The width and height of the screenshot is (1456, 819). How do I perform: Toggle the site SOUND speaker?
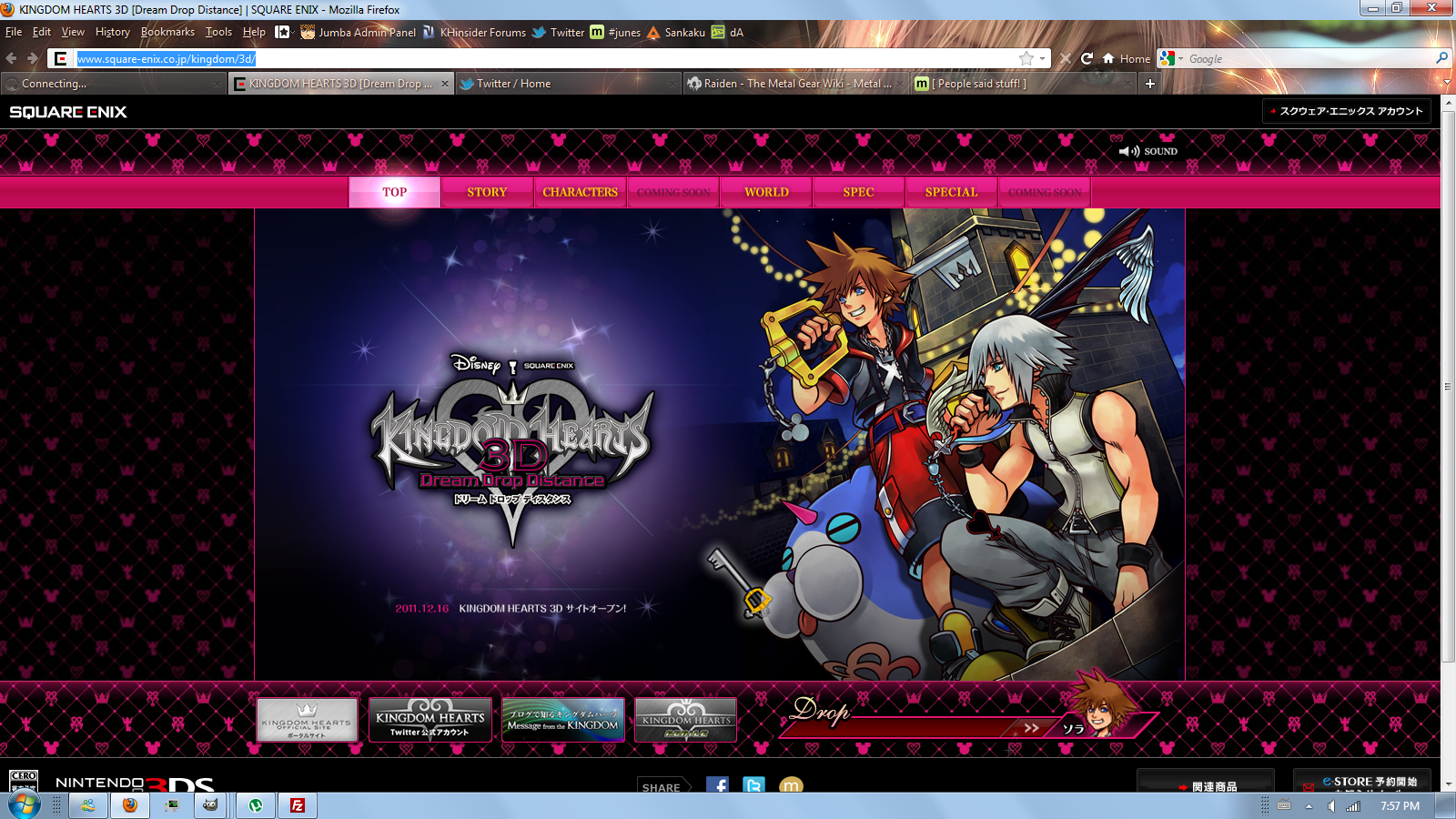pyautogui.click(x=1148, y=151)
